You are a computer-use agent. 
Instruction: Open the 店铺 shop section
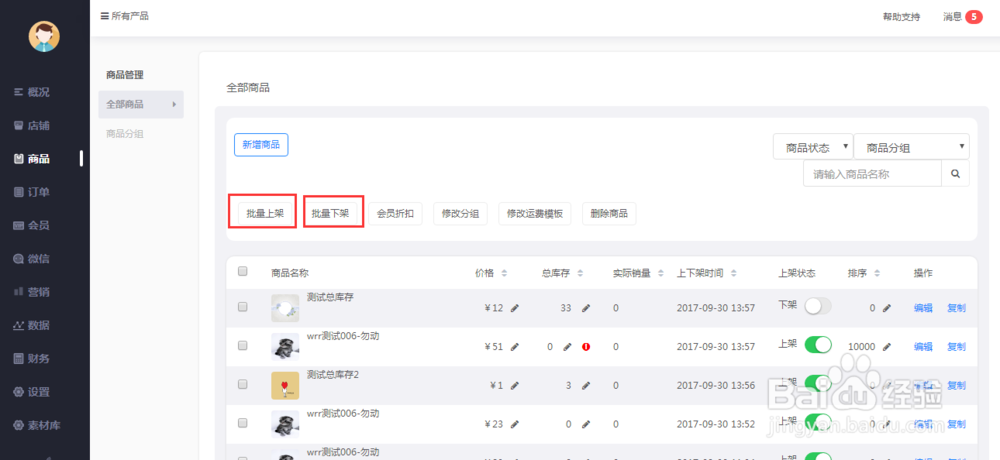pos(32,125)
